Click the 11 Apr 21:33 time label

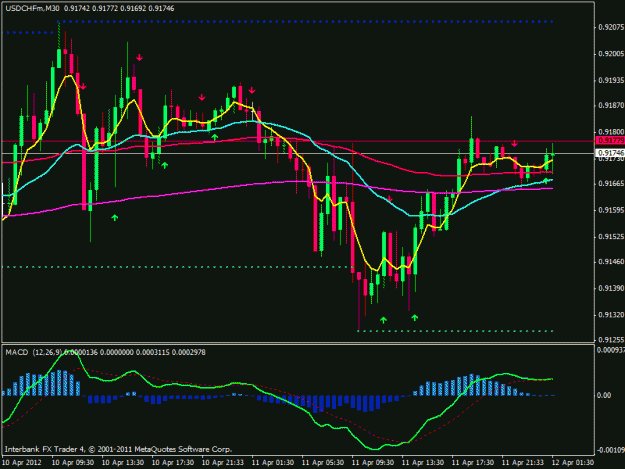(523, 463)
